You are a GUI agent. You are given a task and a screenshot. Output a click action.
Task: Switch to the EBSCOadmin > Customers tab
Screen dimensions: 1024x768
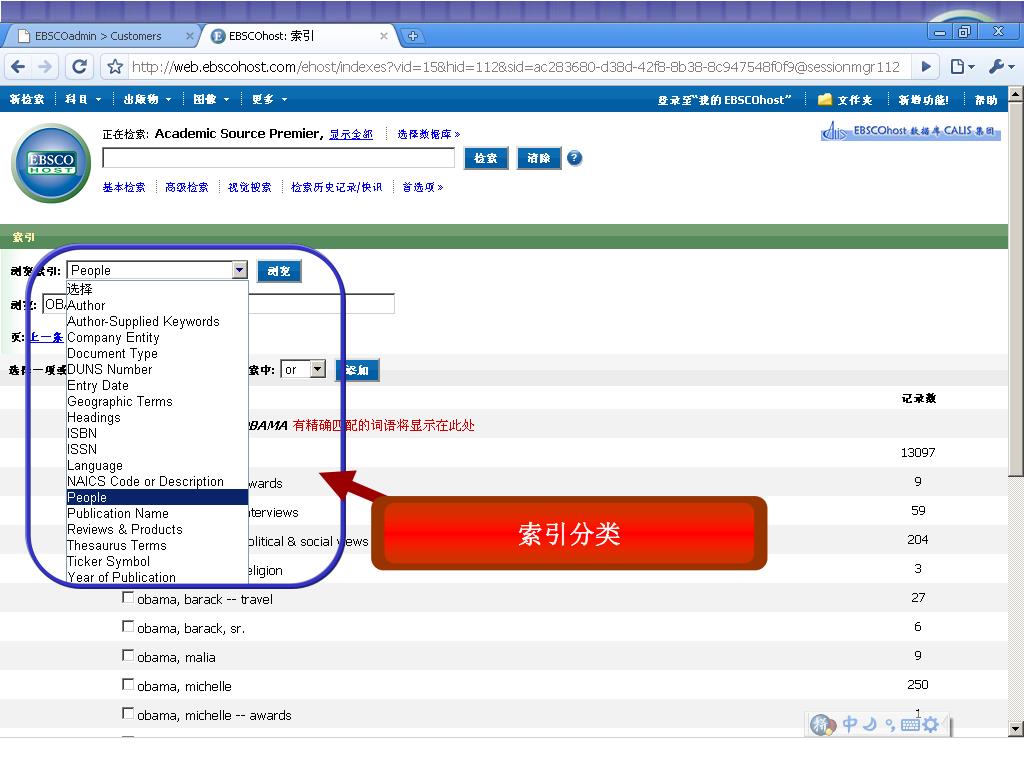coord(98,36)
